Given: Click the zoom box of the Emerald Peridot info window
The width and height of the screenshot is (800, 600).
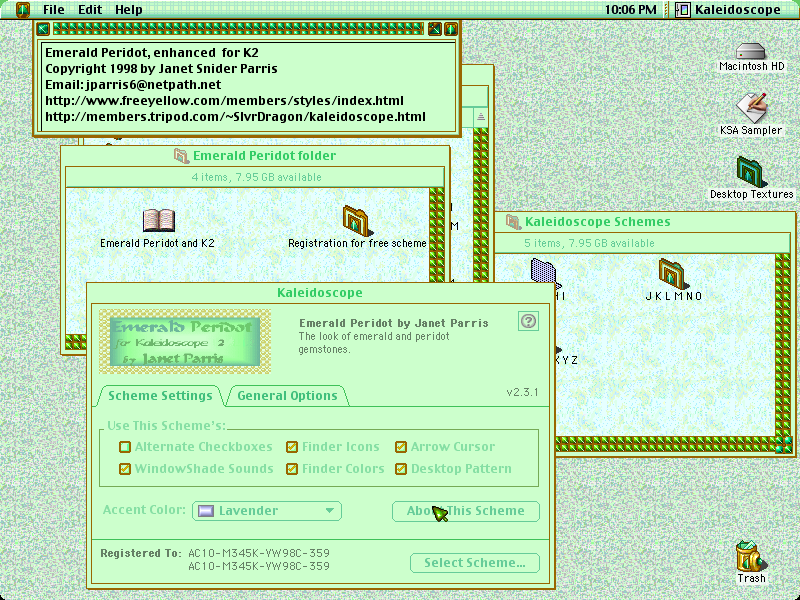Looking at the screenshot, I should (x=435, y=29).
